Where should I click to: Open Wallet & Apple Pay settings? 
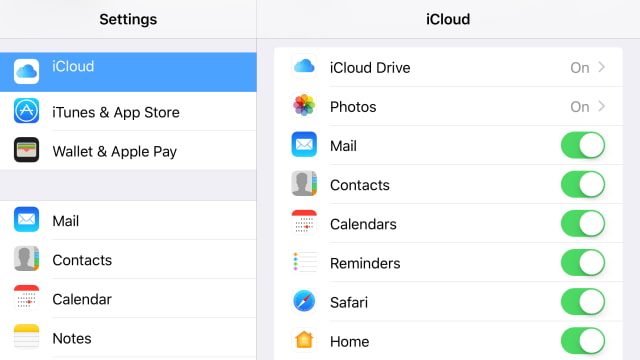point(128,150)
